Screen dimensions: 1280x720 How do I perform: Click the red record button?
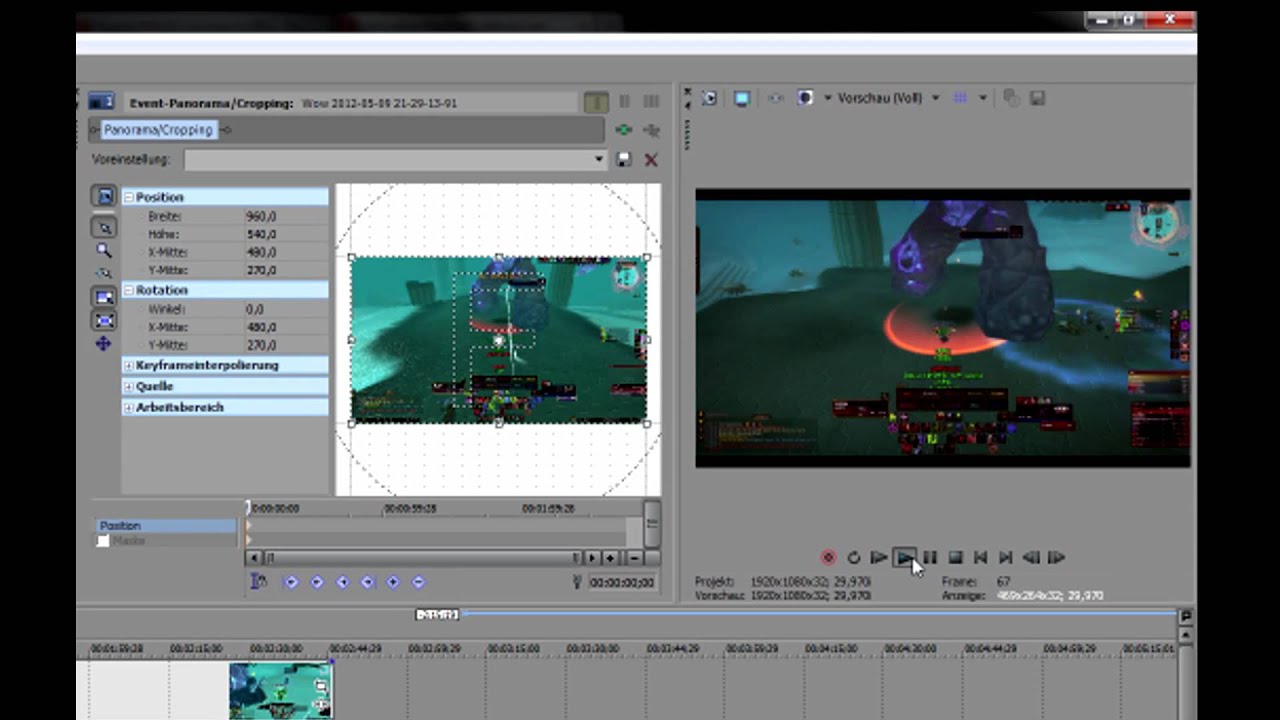[x=828, y=558]
